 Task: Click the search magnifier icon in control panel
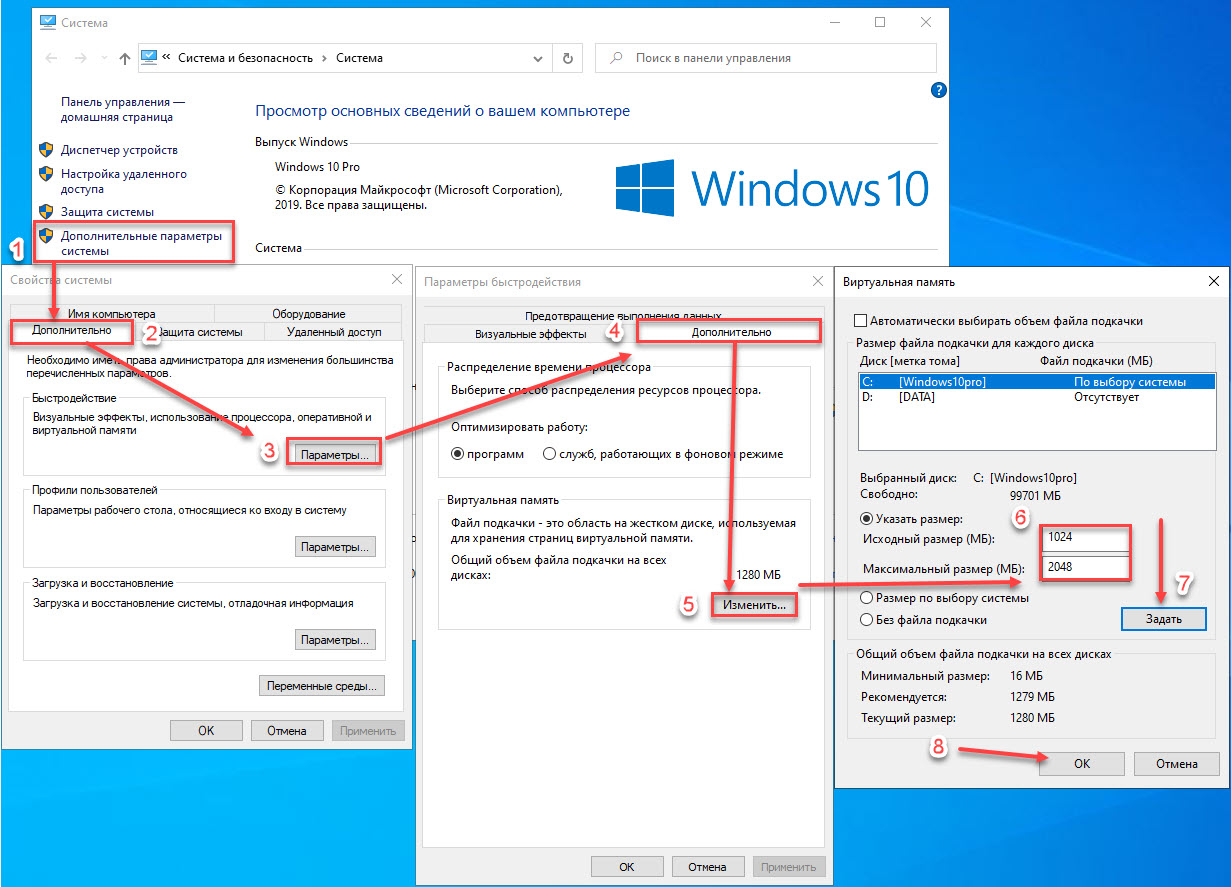pyautogui.click(x=617, y=58)
